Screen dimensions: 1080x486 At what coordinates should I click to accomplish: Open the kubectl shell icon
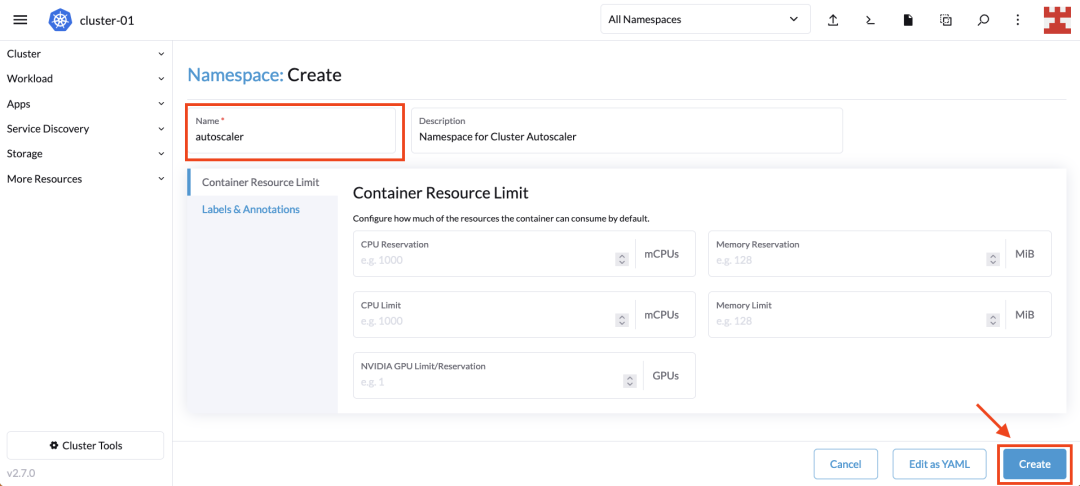tap(871, 20)
